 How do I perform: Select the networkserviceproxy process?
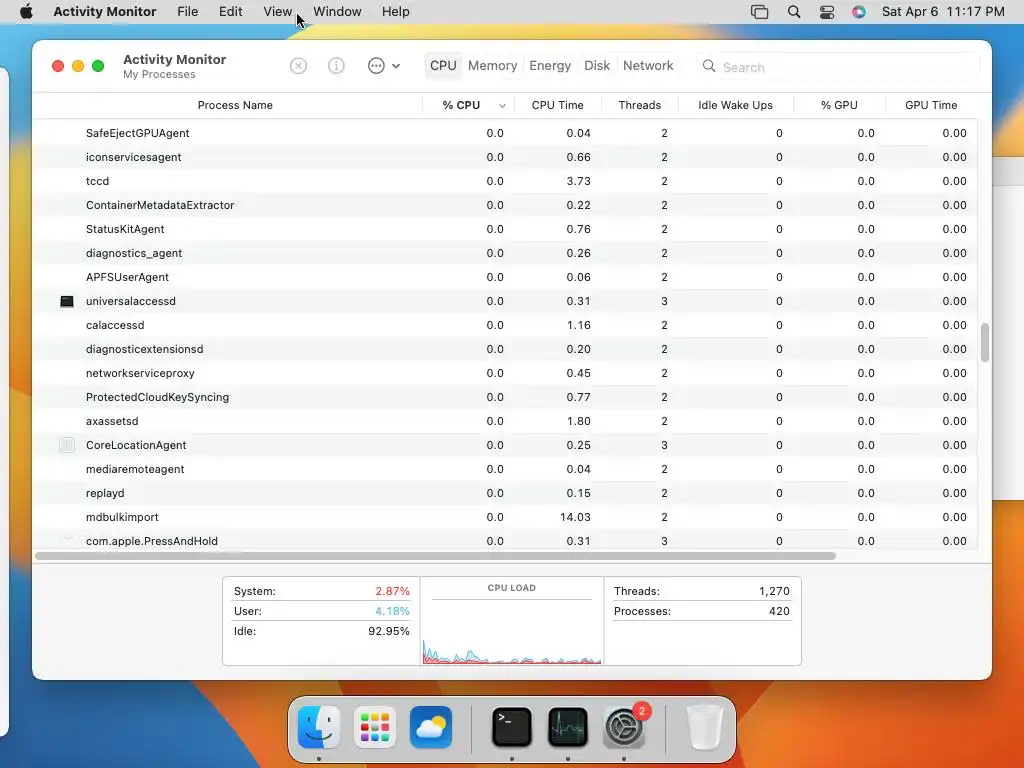pyautogui.click(x=505, y=373)
